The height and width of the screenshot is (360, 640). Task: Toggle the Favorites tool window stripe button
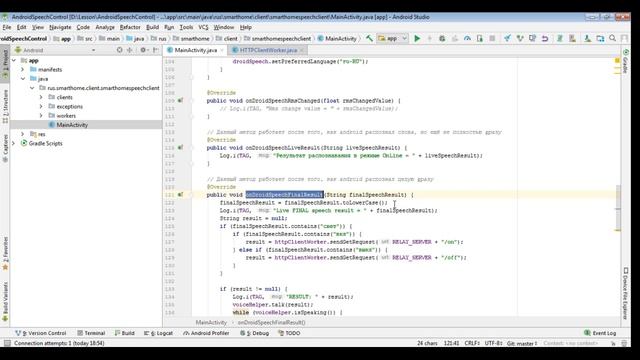tap(5, 253)
